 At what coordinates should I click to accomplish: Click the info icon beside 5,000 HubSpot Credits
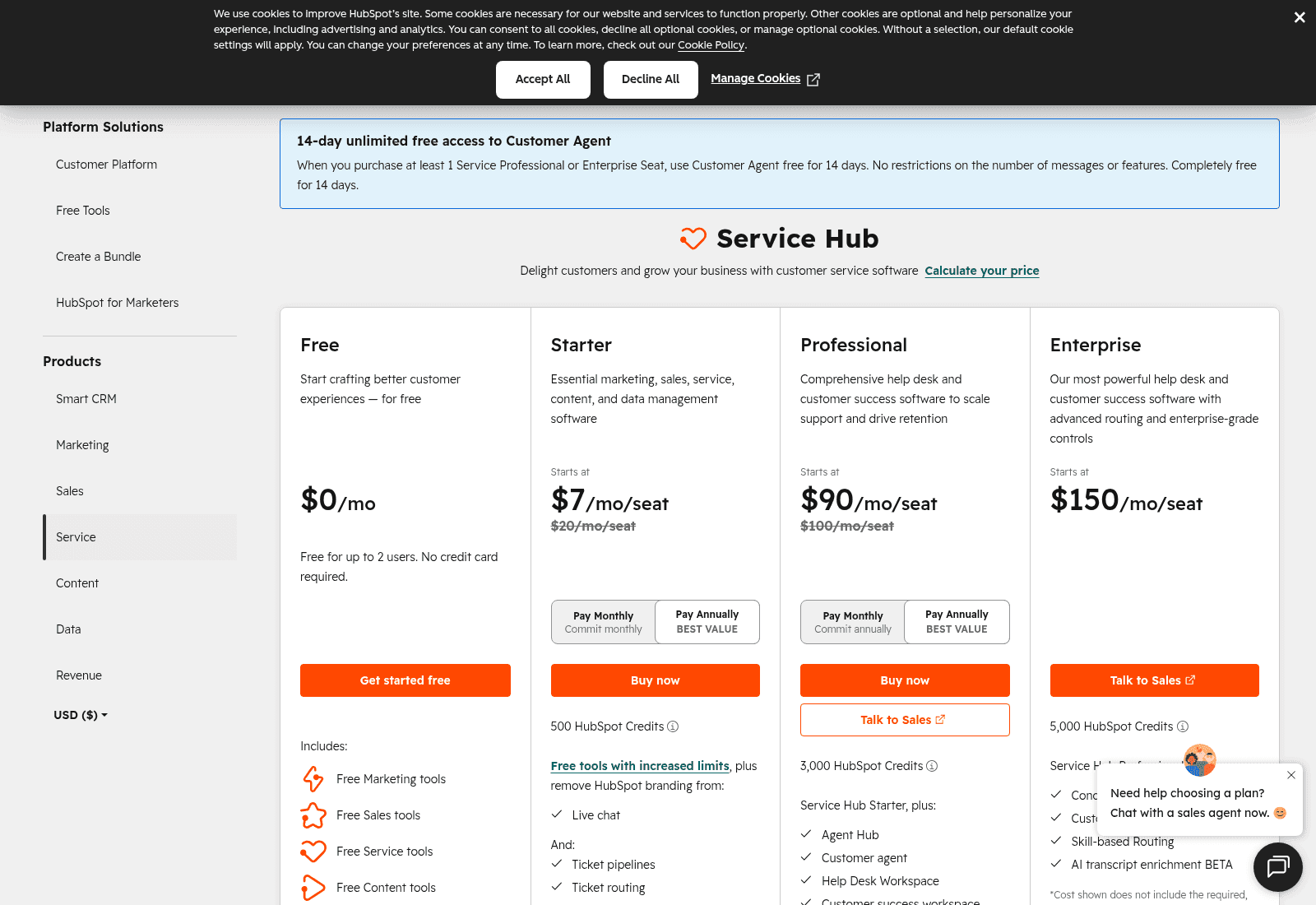point(1183,726)
